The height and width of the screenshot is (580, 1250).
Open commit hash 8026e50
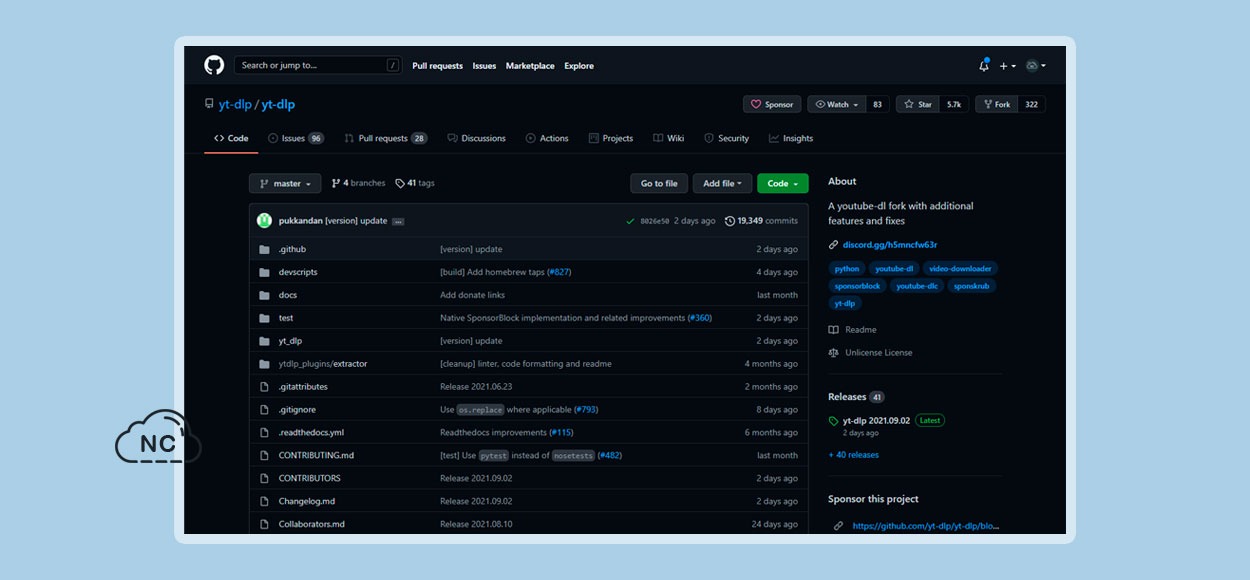pos(655,221)
